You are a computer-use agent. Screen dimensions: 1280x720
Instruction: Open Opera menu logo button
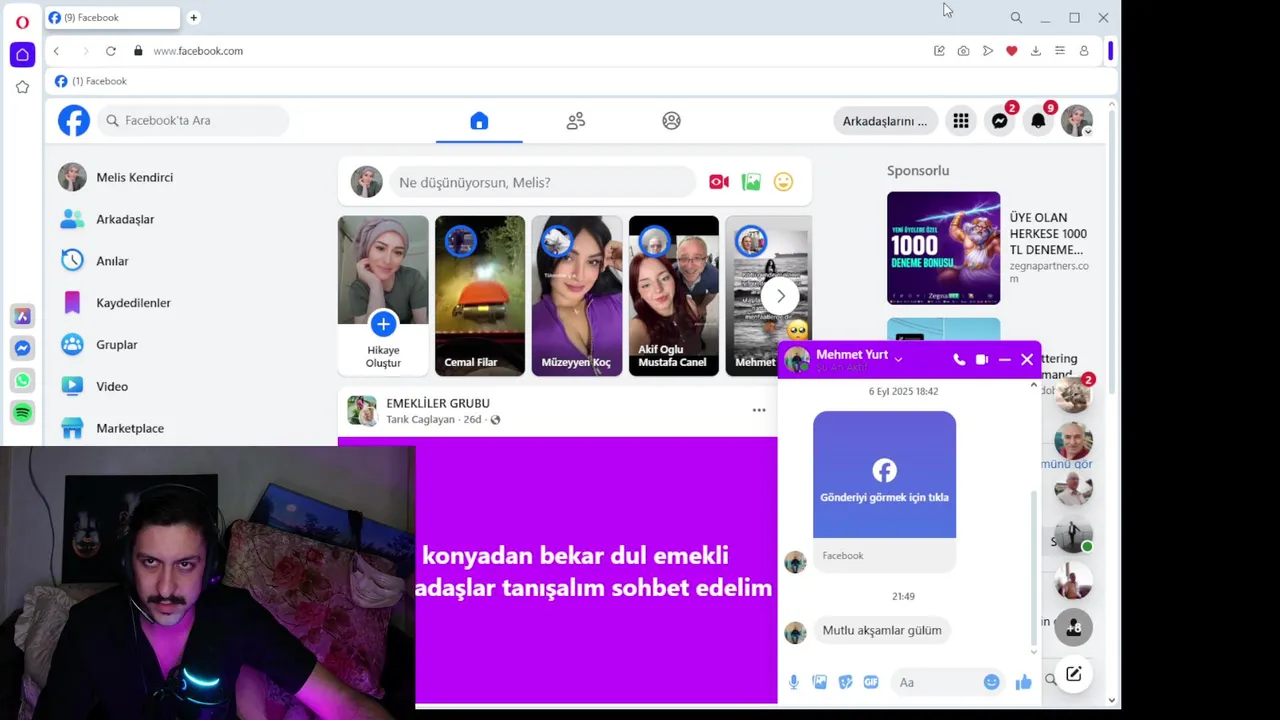22,22
